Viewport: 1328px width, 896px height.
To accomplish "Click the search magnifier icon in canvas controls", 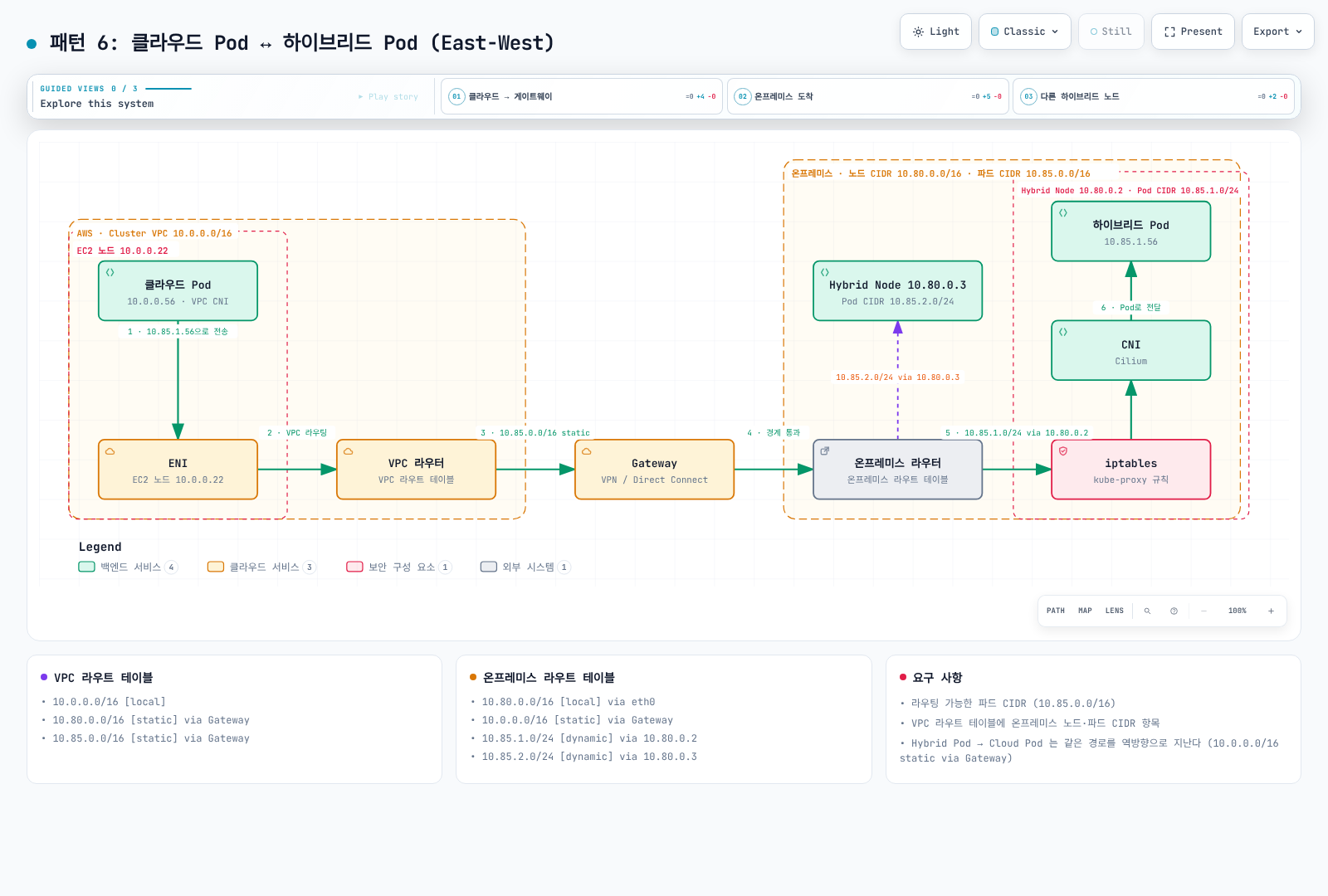I will point(1147,611).
